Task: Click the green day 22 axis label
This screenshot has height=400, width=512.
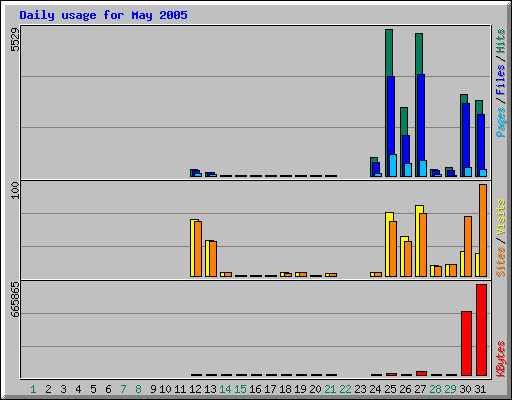Action: tap(345, 389)
